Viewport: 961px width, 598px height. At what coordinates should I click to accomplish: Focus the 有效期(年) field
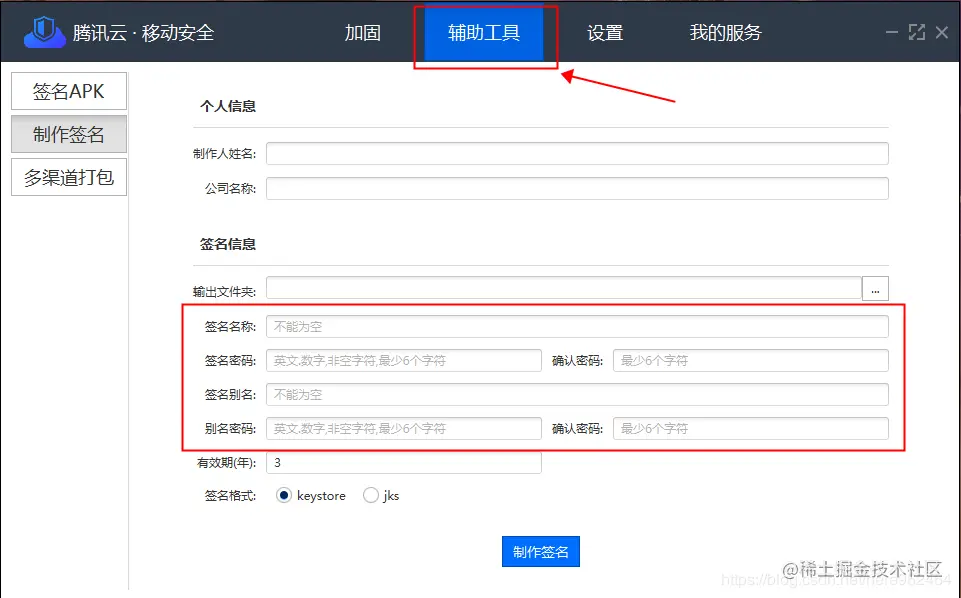click(x=403, y=463)
